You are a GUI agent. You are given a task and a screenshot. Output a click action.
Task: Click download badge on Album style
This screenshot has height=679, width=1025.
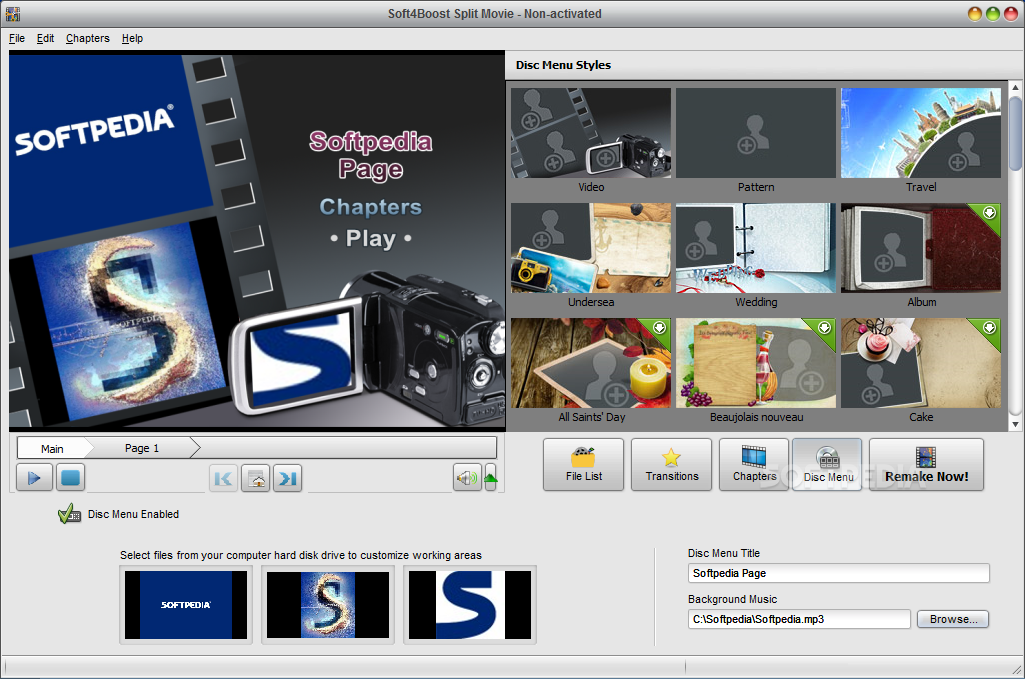click(989, 213)
